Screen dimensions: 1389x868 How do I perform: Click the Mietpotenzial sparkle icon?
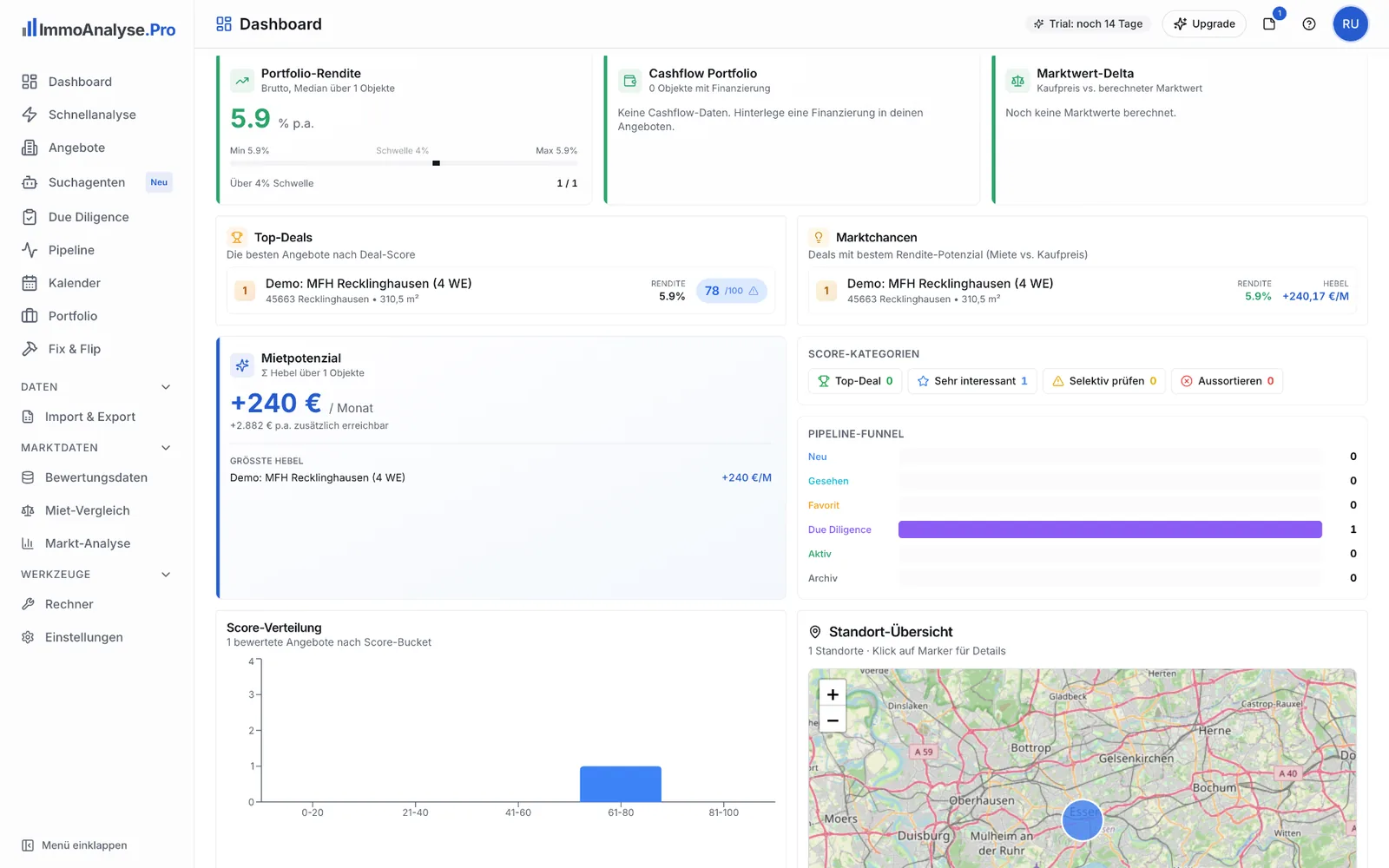pyautogui.click(x=242, y=365)
